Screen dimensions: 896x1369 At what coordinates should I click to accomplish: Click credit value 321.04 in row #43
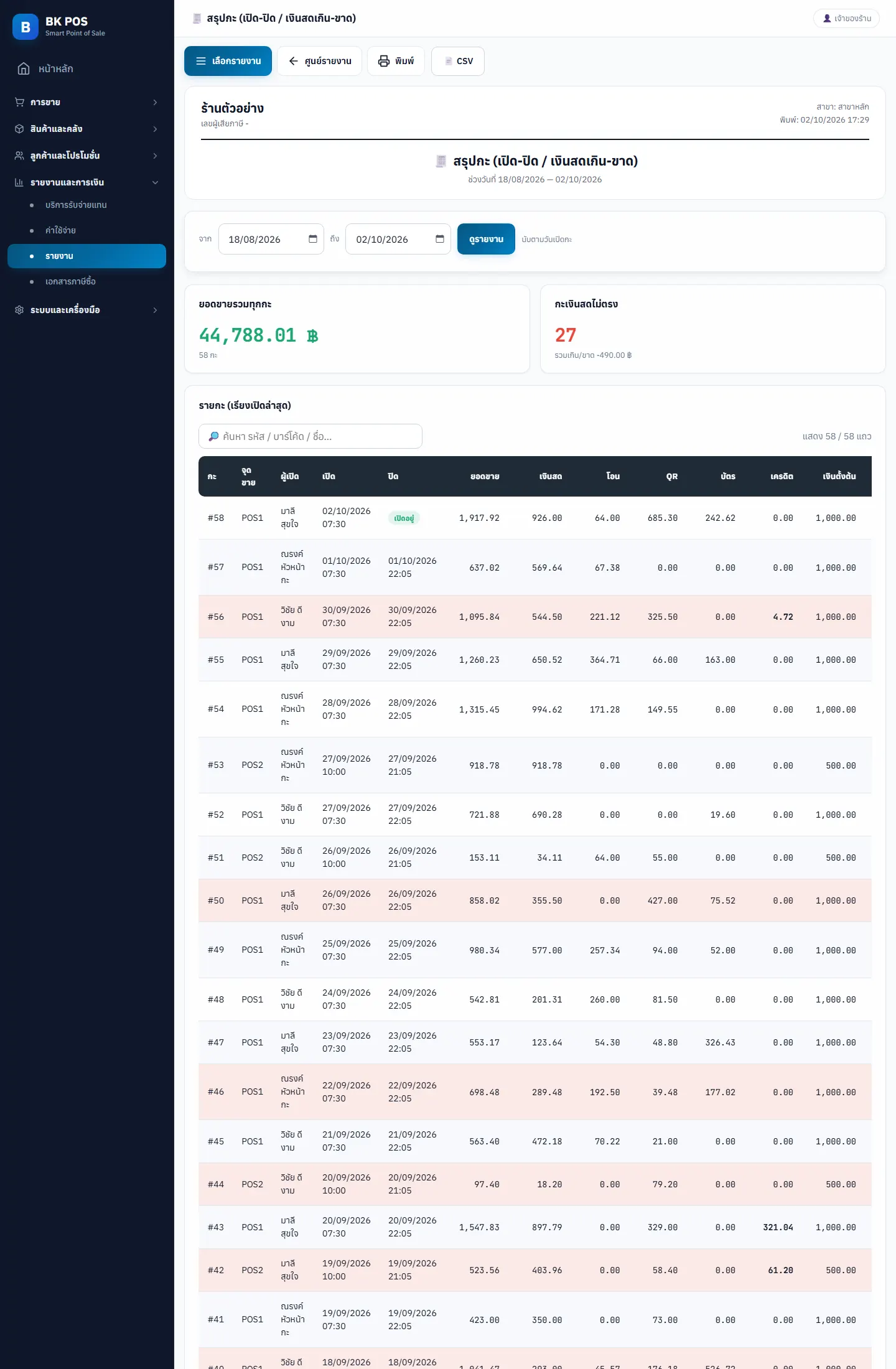778,1227
